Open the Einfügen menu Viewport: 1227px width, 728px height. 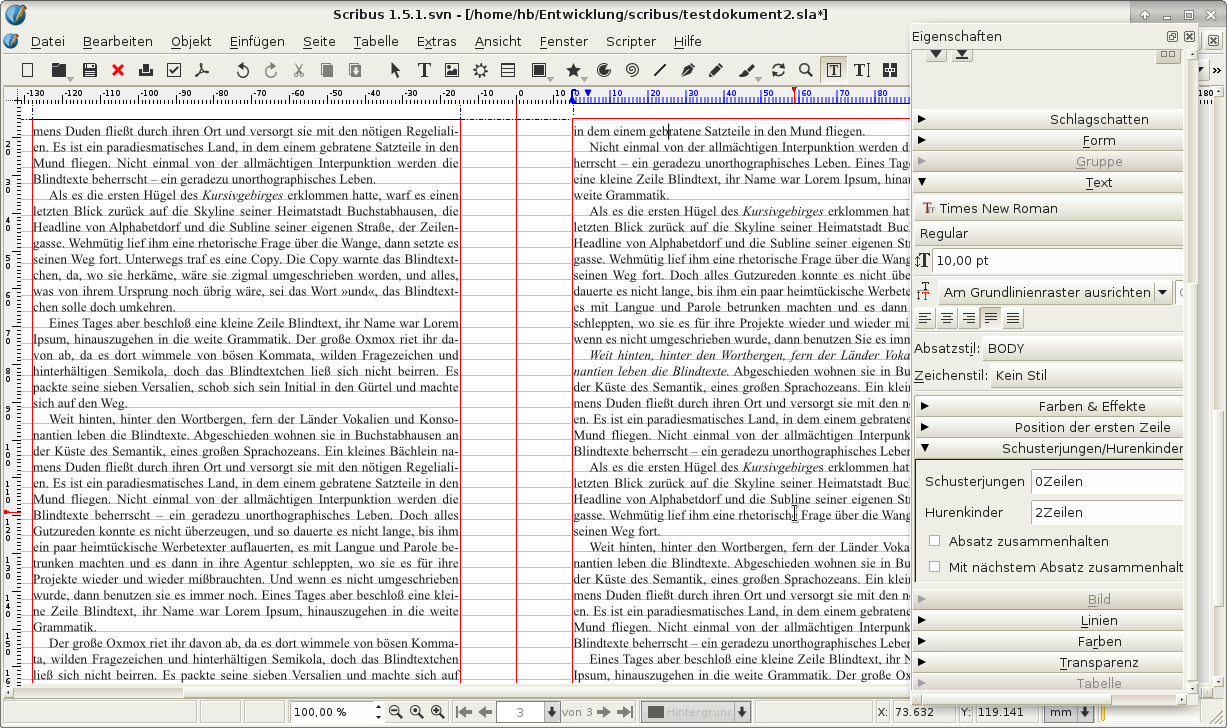click(x=257, y=42)
